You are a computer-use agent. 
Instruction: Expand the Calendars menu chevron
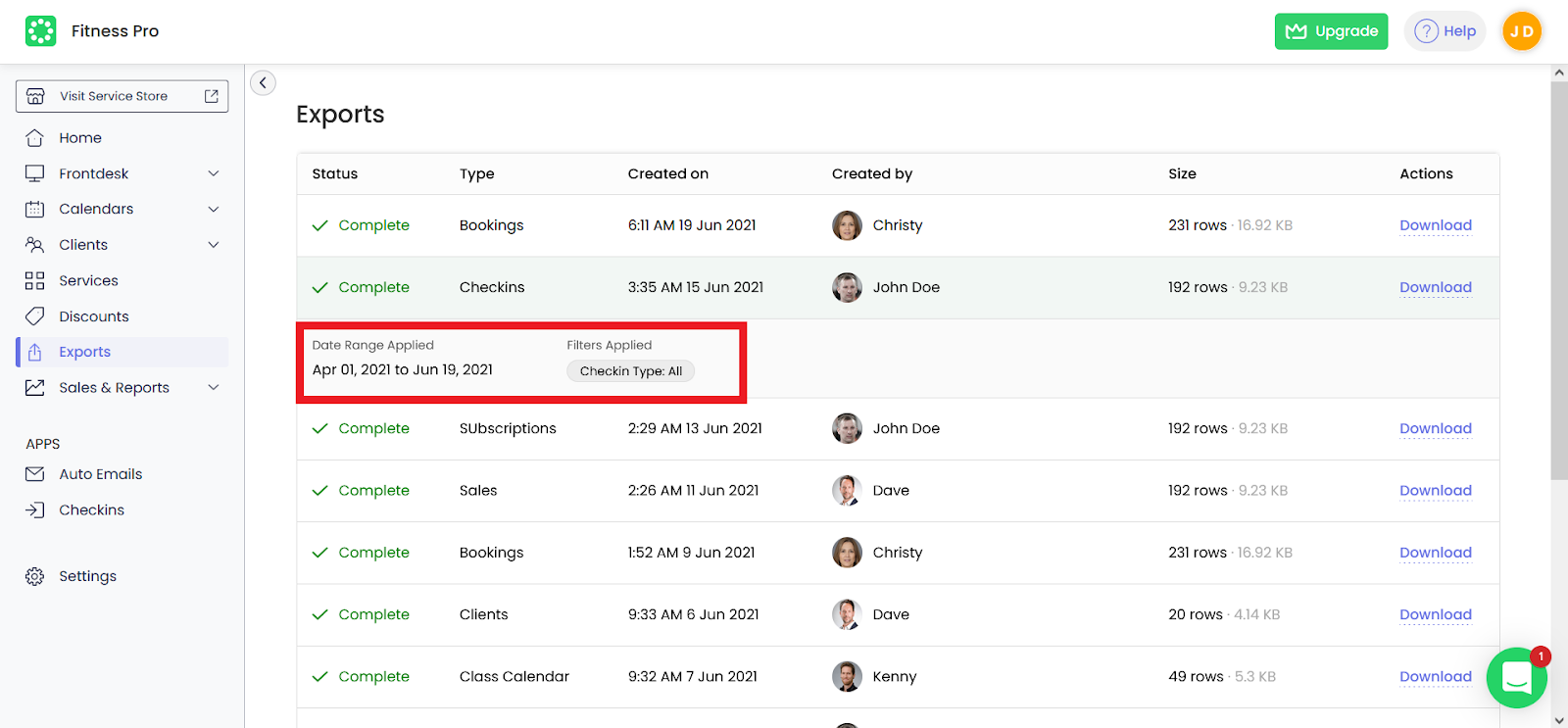[x=214, y=209]
